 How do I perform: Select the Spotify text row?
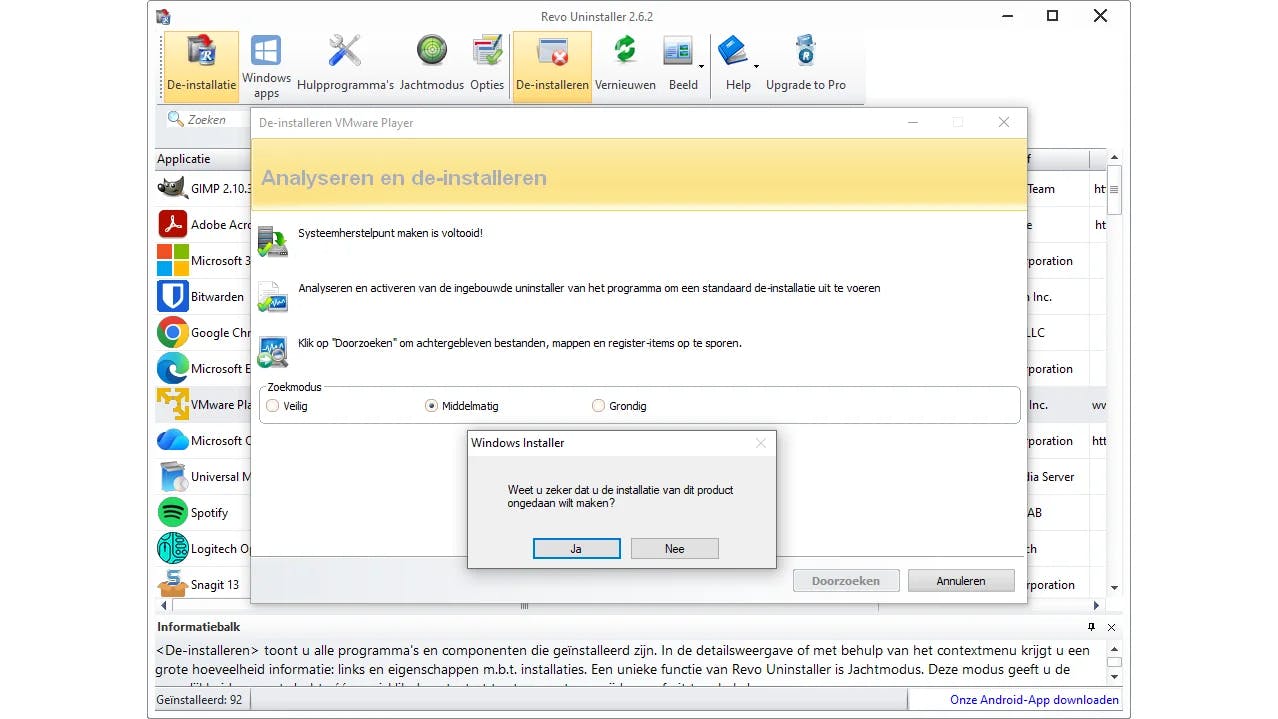(x=210, y=513)
